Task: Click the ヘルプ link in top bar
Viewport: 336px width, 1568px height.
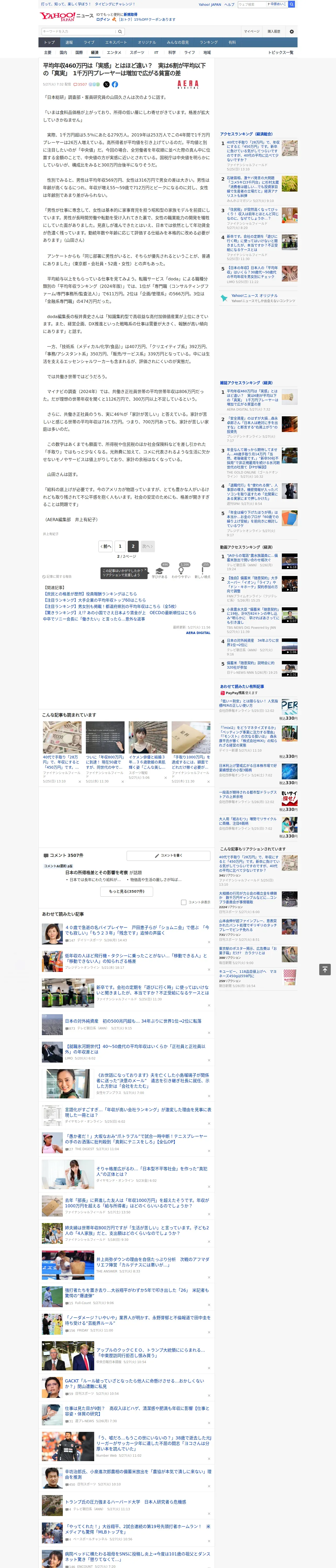Action: click(x=229, y=4)
